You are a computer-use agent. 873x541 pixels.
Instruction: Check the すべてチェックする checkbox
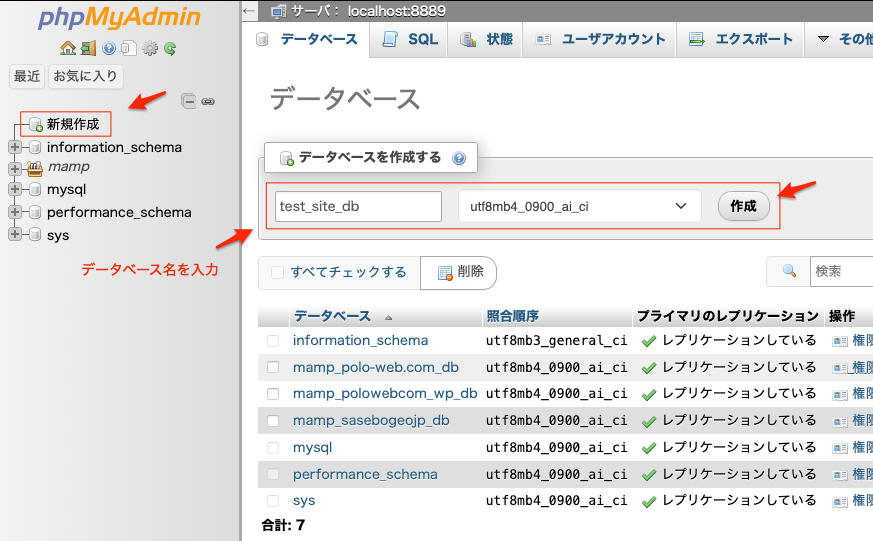[x=277, y=272]
